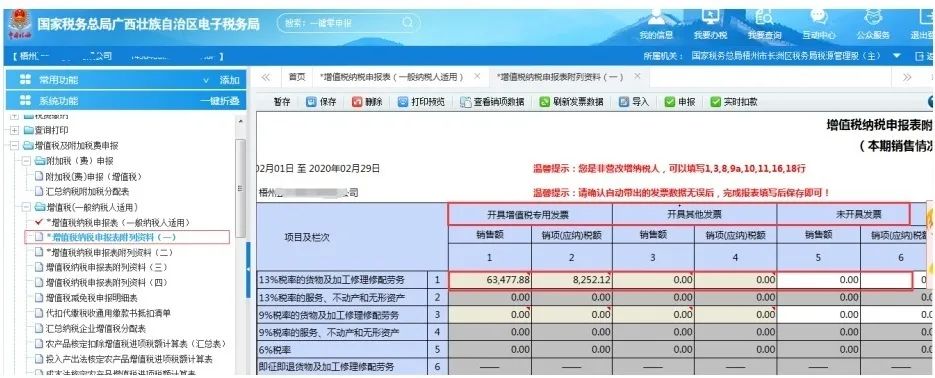The image size is (935, 378).
Task: Click the green 刷新发票数据 icon
Action: pos(544,102)
